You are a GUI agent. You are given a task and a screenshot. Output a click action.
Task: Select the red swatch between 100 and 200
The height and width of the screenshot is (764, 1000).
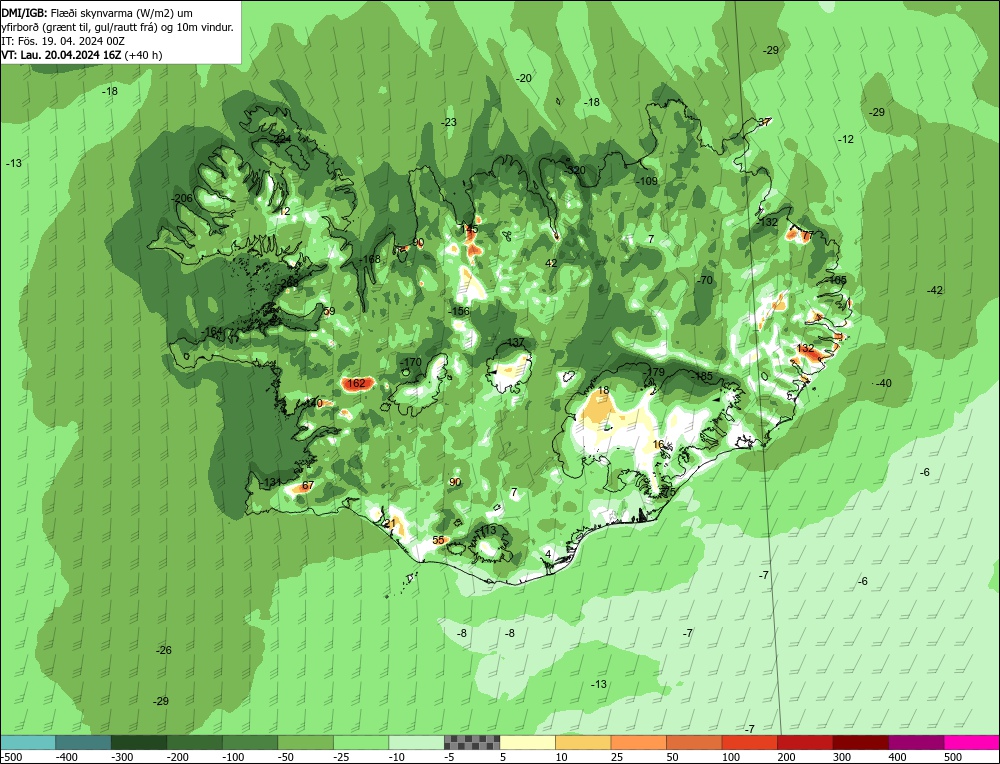tap(749, 742)
